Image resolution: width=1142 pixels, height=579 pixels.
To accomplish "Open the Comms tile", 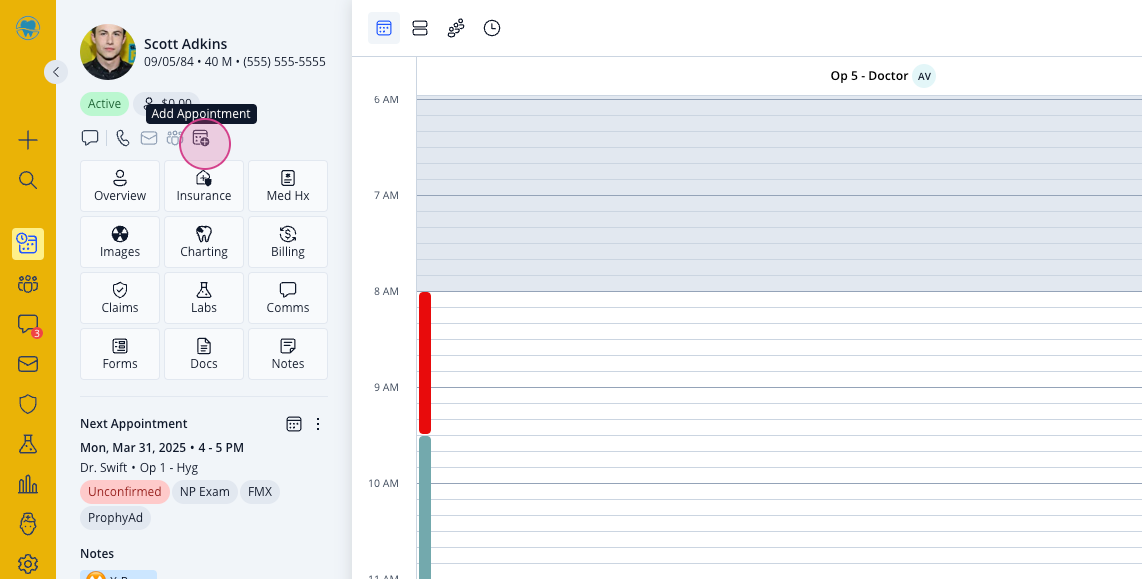I will point(288,299).
